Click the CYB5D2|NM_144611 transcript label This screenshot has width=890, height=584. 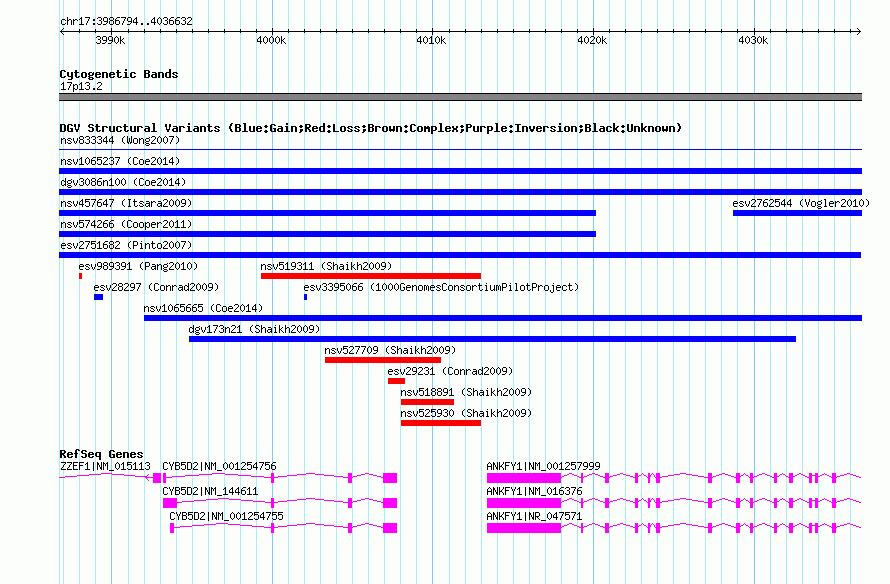[210, 491]
